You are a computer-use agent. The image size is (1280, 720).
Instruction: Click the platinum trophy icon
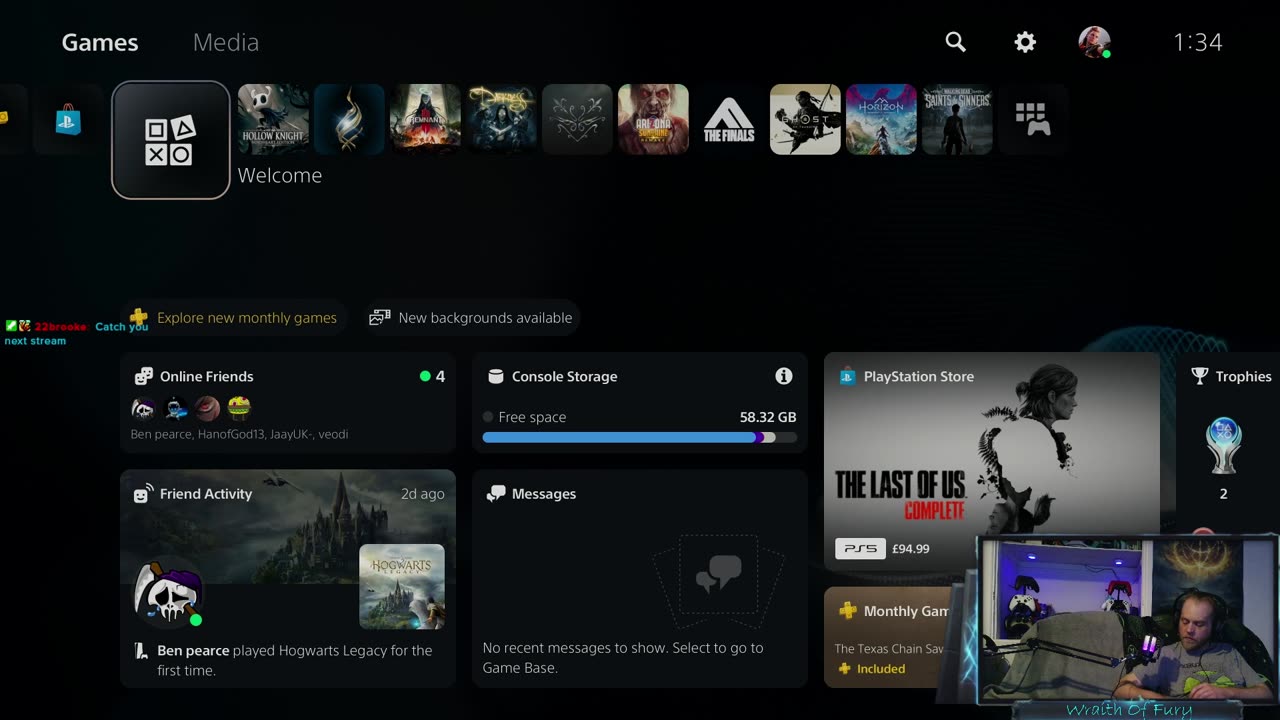tap(1223, 446)
